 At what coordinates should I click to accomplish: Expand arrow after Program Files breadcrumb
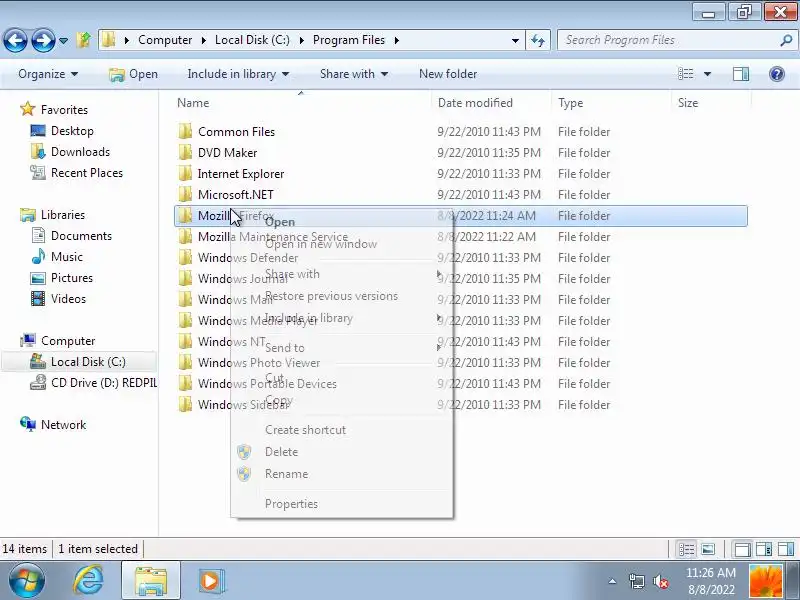[x=396, y=40]
